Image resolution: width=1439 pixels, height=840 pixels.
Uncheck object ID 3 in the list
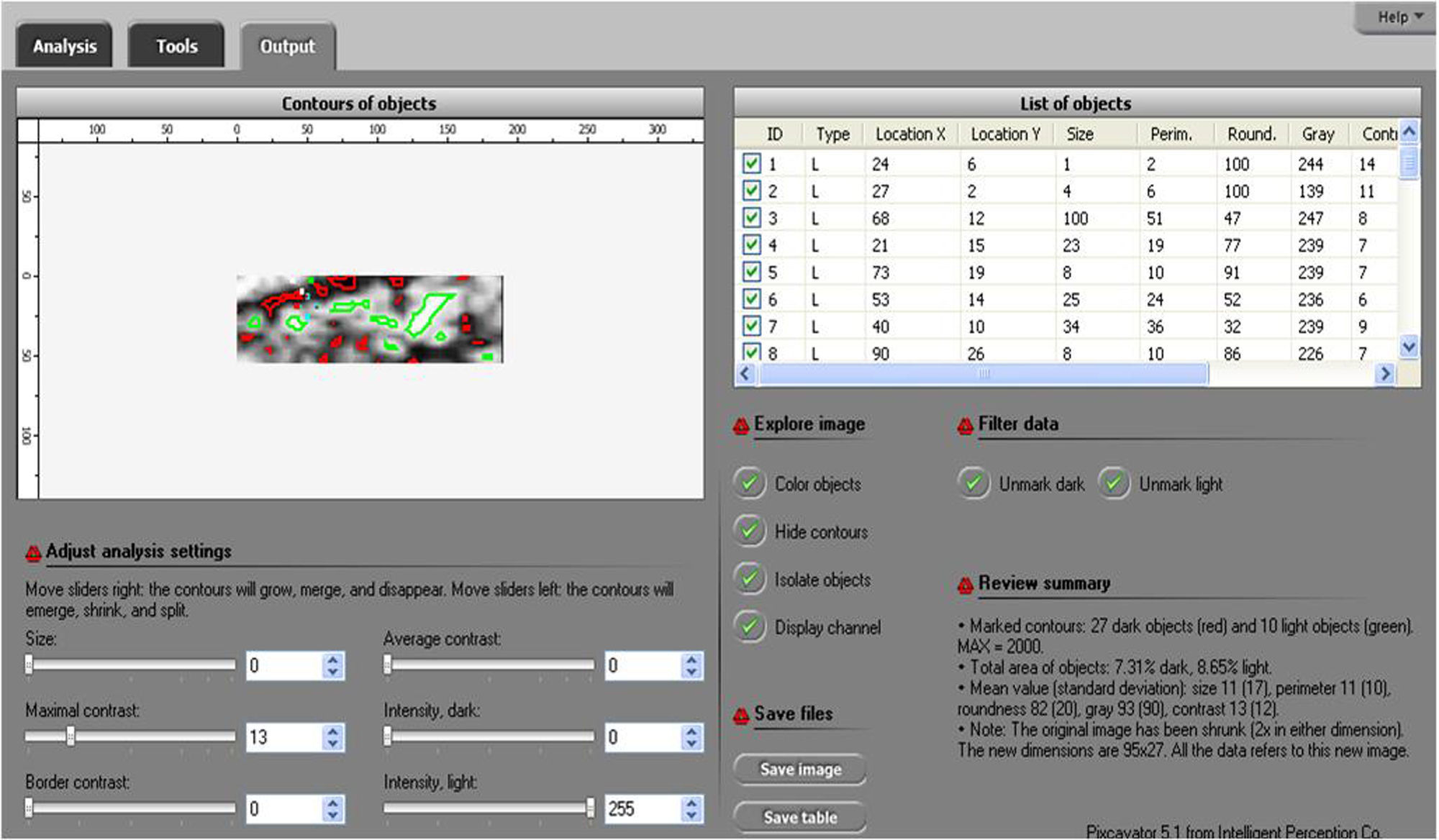(751, 217)
